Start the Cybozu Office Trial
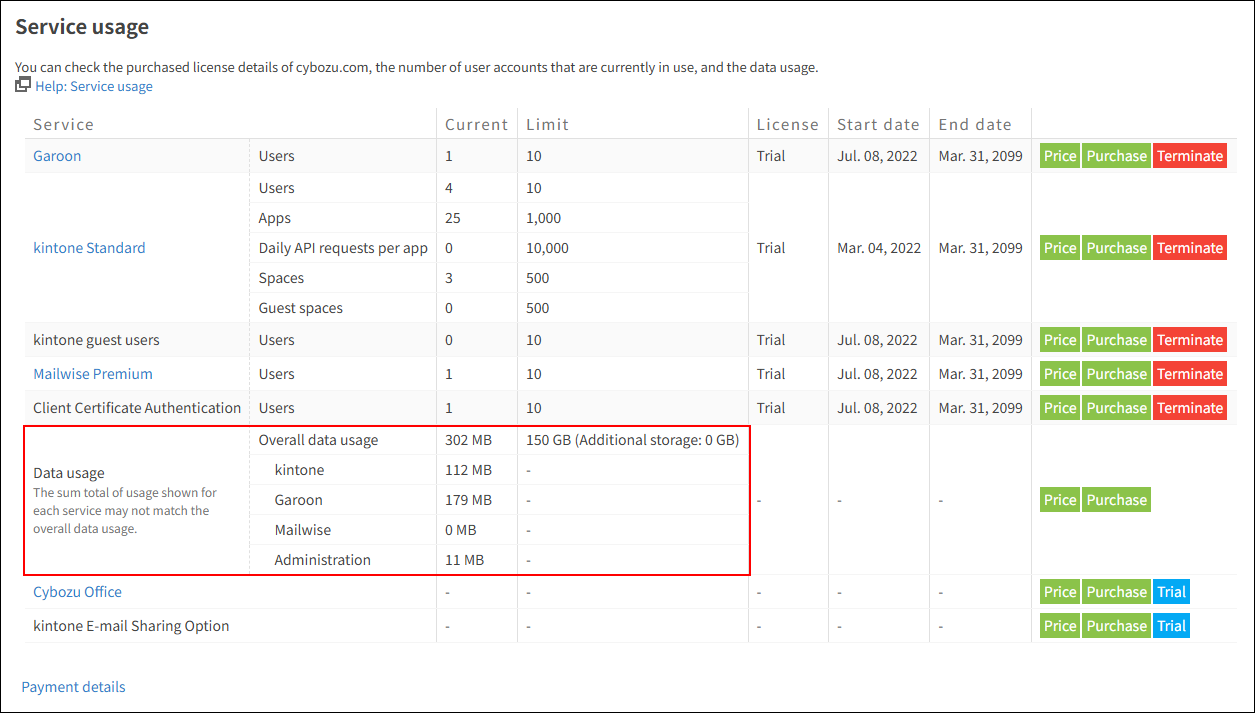This screenshot has height=713, width=1255. pos(1171,591)
